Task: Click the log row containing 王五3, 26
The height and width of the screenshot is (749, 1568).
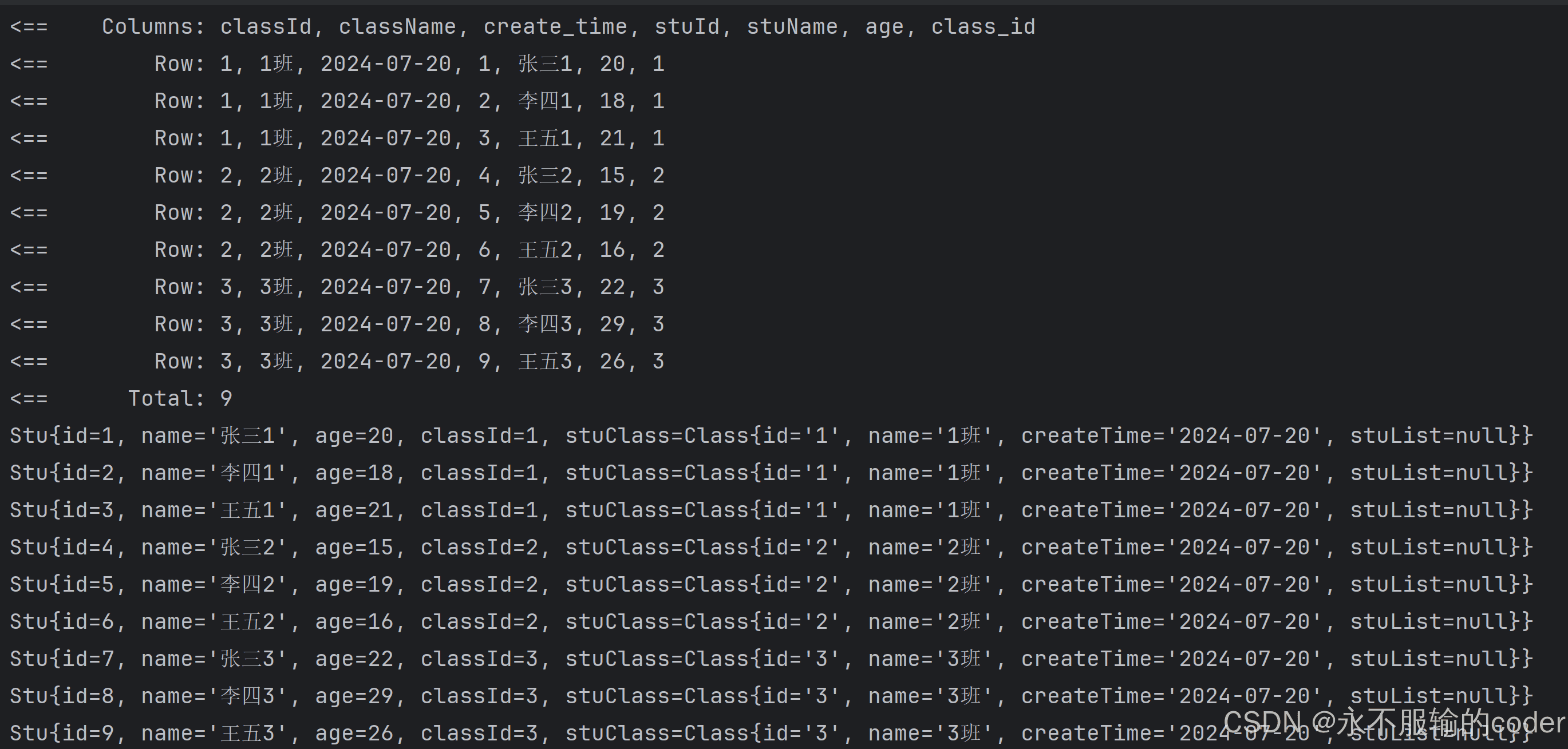Action: click(x=337, y=362)
